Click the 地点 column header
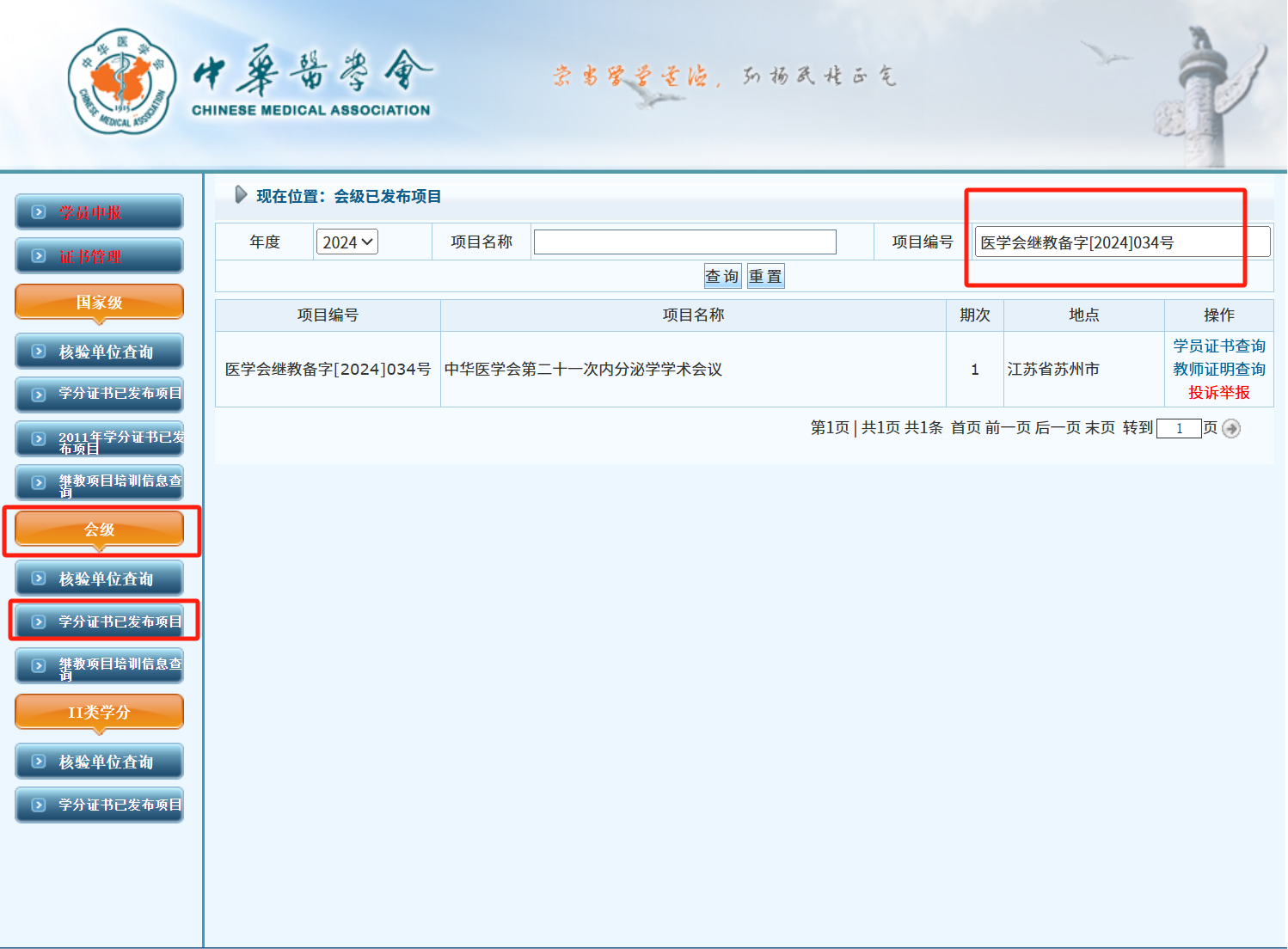 point(1084,315)
